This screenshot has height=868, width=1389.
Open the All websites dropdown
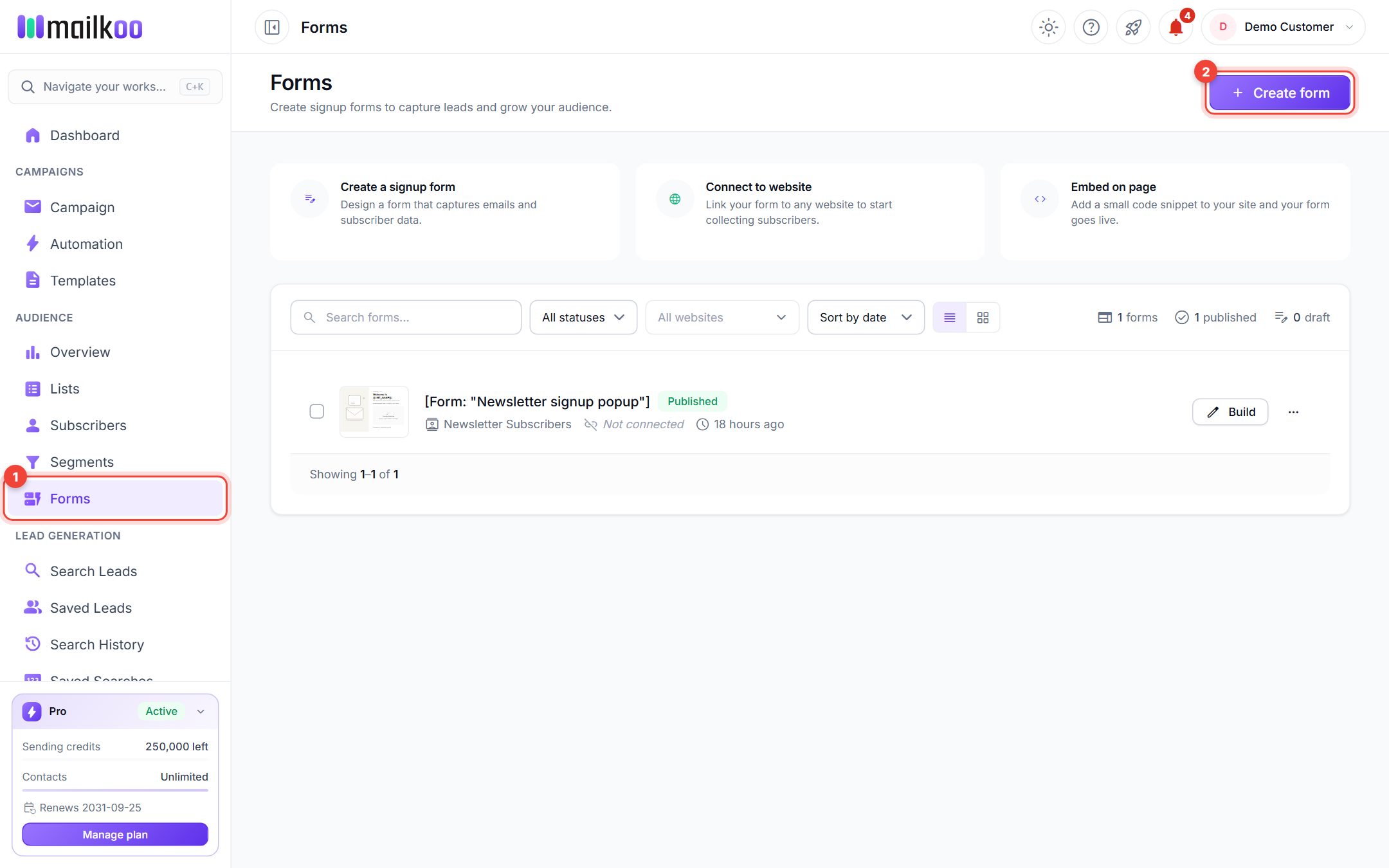click(x=722, y=318)
